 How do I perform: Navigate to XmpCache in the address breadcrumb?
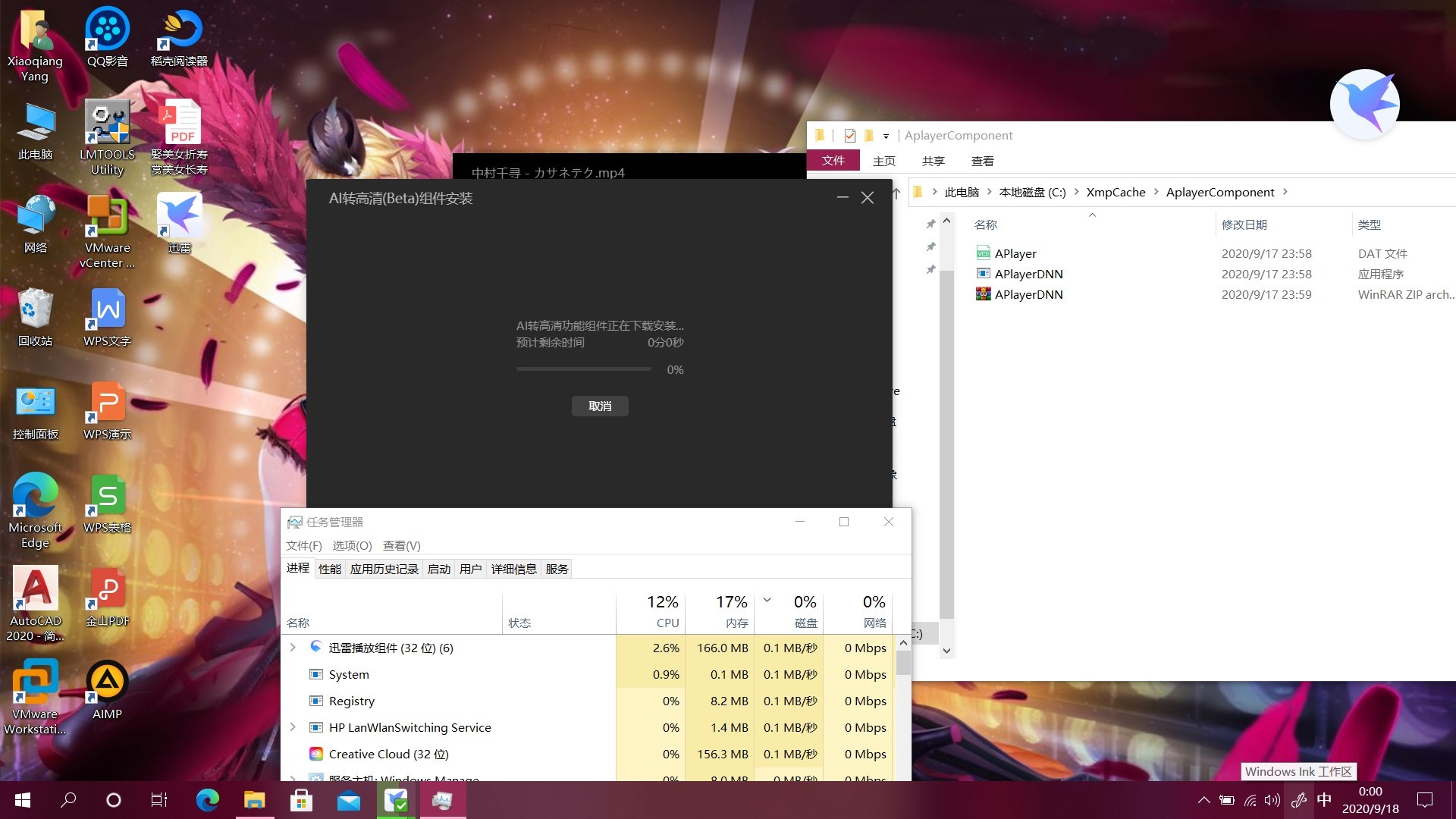click(x=1116, y=192)
